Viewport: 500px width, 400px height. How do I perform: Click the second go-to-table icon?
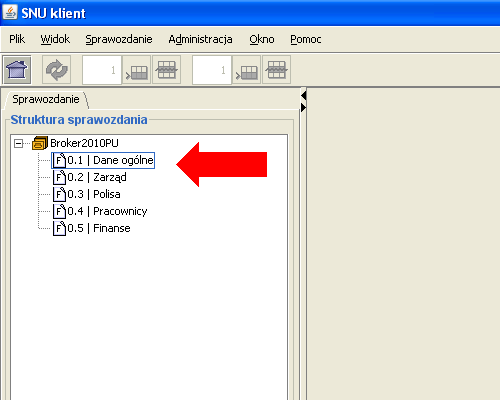coord(247,70)
